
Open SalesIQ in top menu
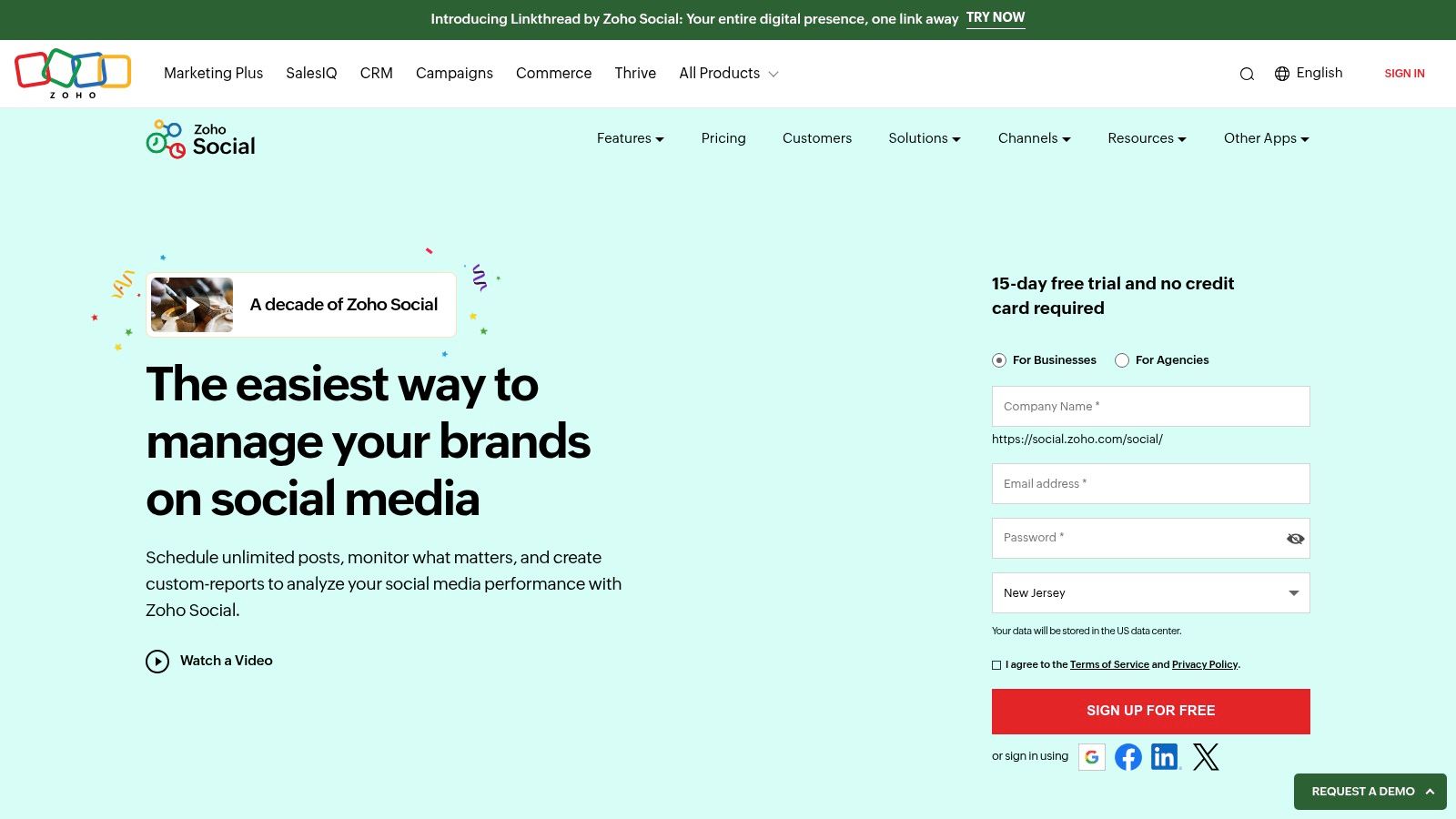(311, 74)
